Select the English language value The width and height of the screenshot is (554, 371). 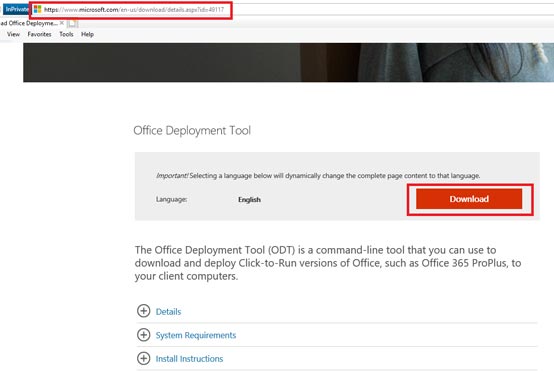249,200
